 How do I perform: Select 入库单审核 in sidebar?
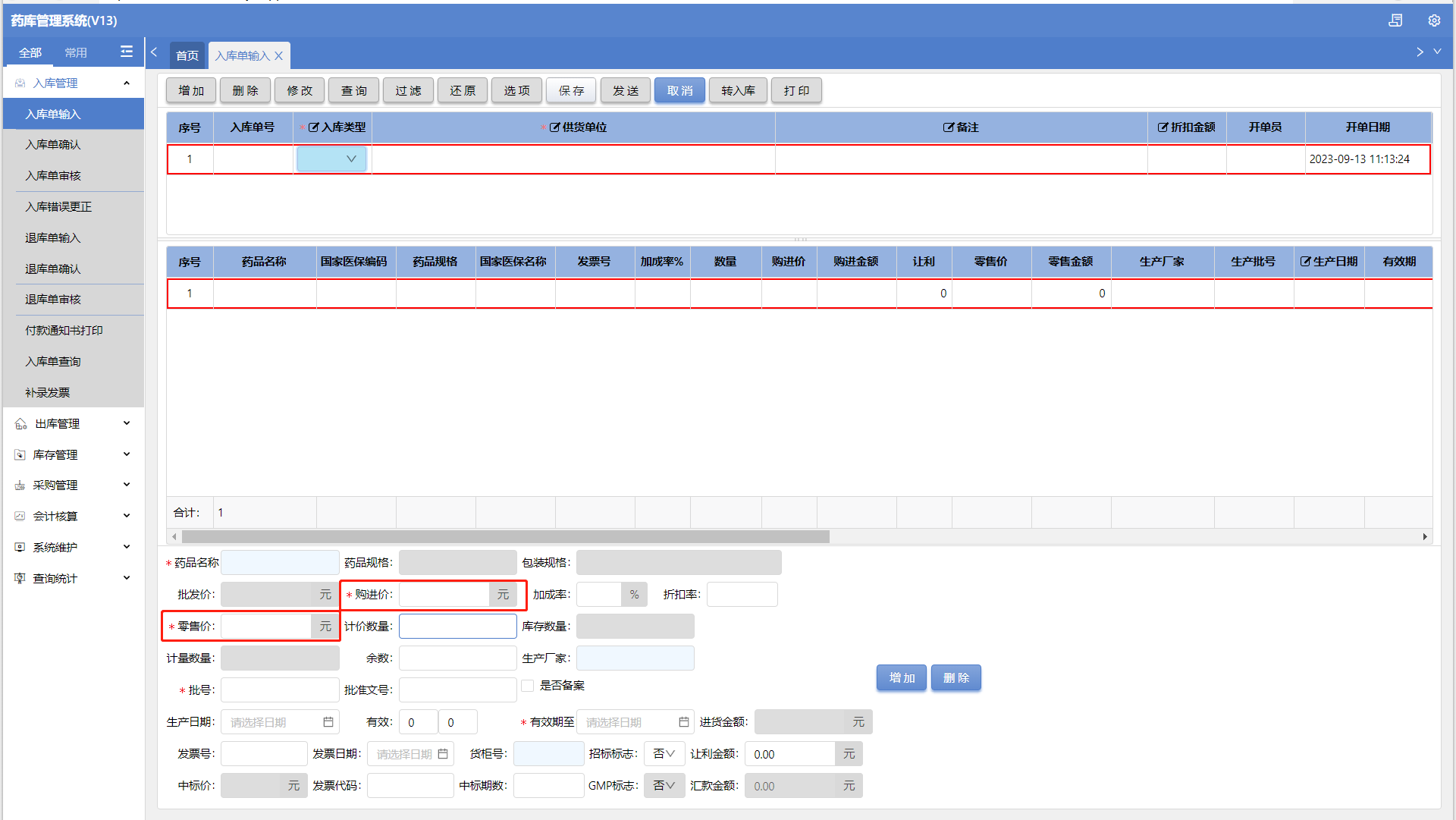(x=53, y=175)
